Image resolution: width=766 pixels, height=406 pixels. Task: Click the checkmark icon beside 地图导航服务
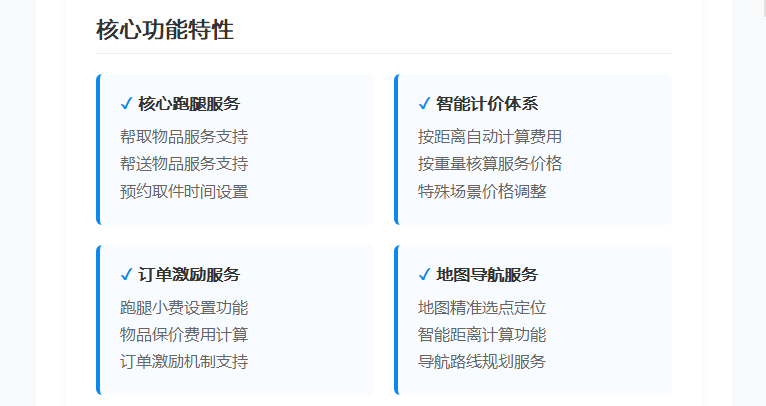[424, 275]
